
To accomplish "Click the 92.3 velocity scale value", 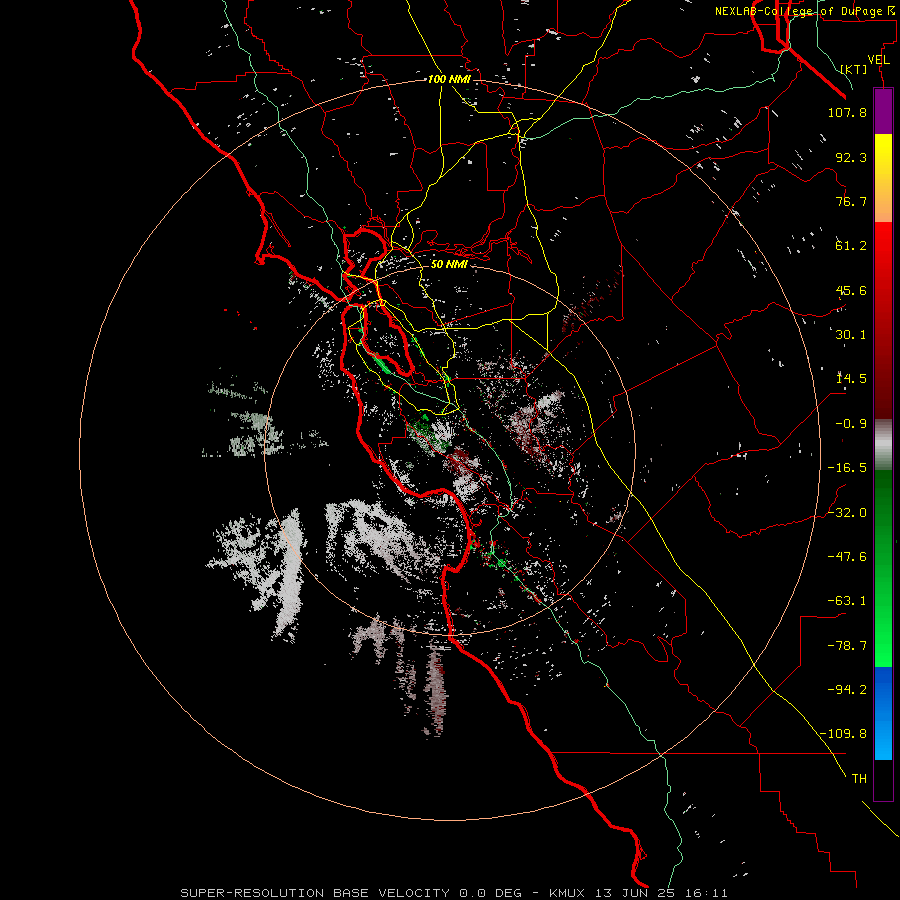I will click(x=851, y=157).
